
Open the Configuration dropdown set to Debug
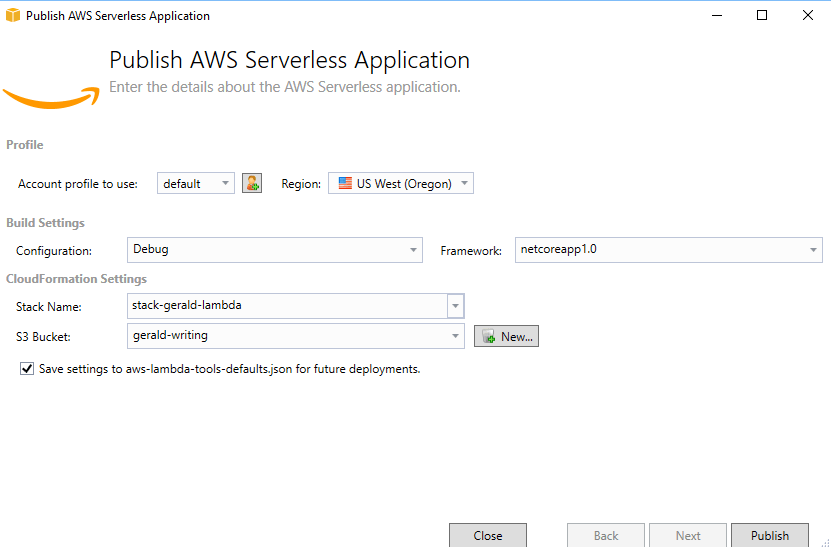pos(275,250)
